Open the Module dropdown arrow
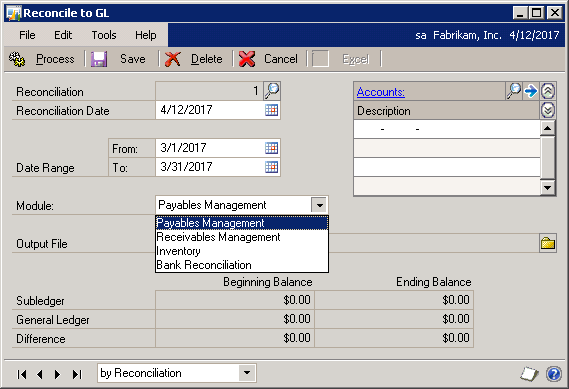Viewport: 569px width, 389px height. click(319, 205)
